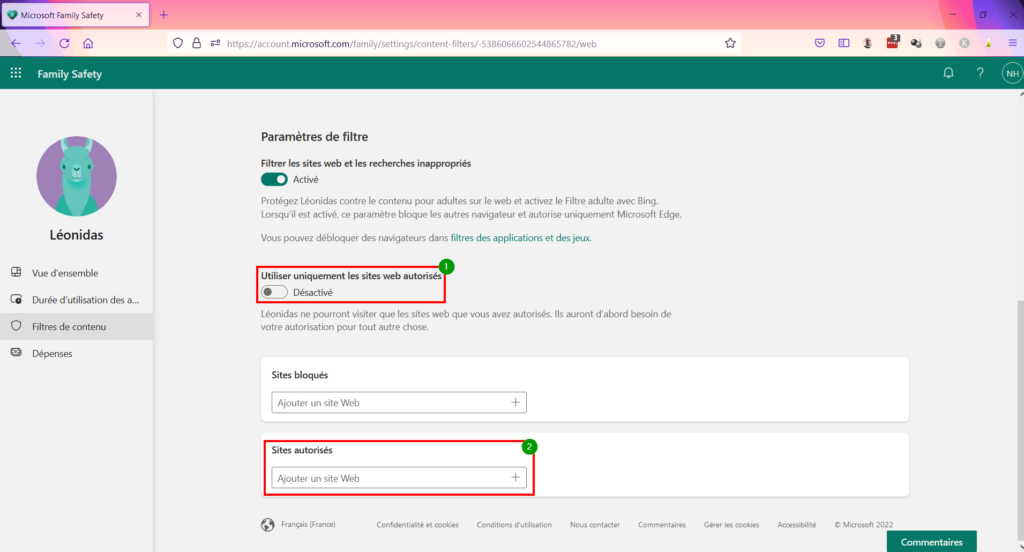The width and height of the screenshot is (1024, 552).
Task: Click the gear-shaped extension icon
Action: [x=940, y=43]
